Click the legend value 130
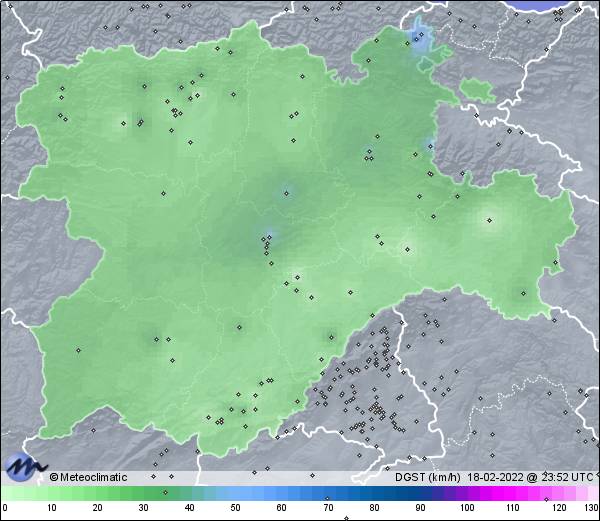 point(592,508)
